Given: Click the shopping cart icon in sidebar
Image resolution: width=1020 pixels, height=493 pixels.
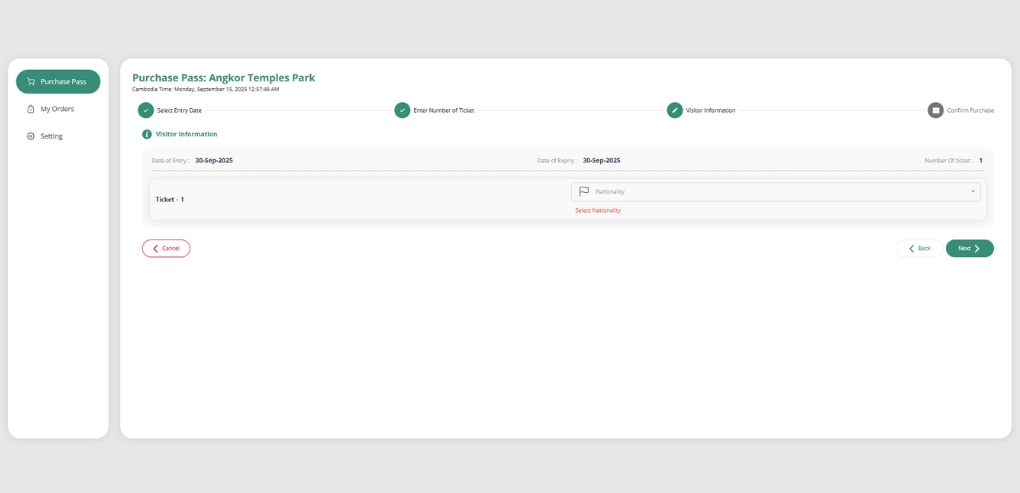Looking at the screenshot, I should [x=31, y=82].
